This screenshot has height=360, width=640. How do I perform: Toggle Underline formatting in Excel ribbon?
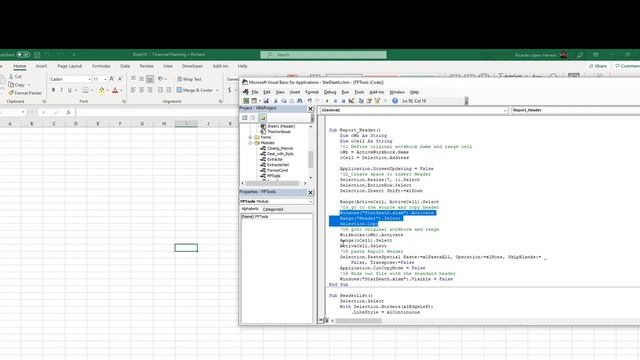(x=69, y=90)
